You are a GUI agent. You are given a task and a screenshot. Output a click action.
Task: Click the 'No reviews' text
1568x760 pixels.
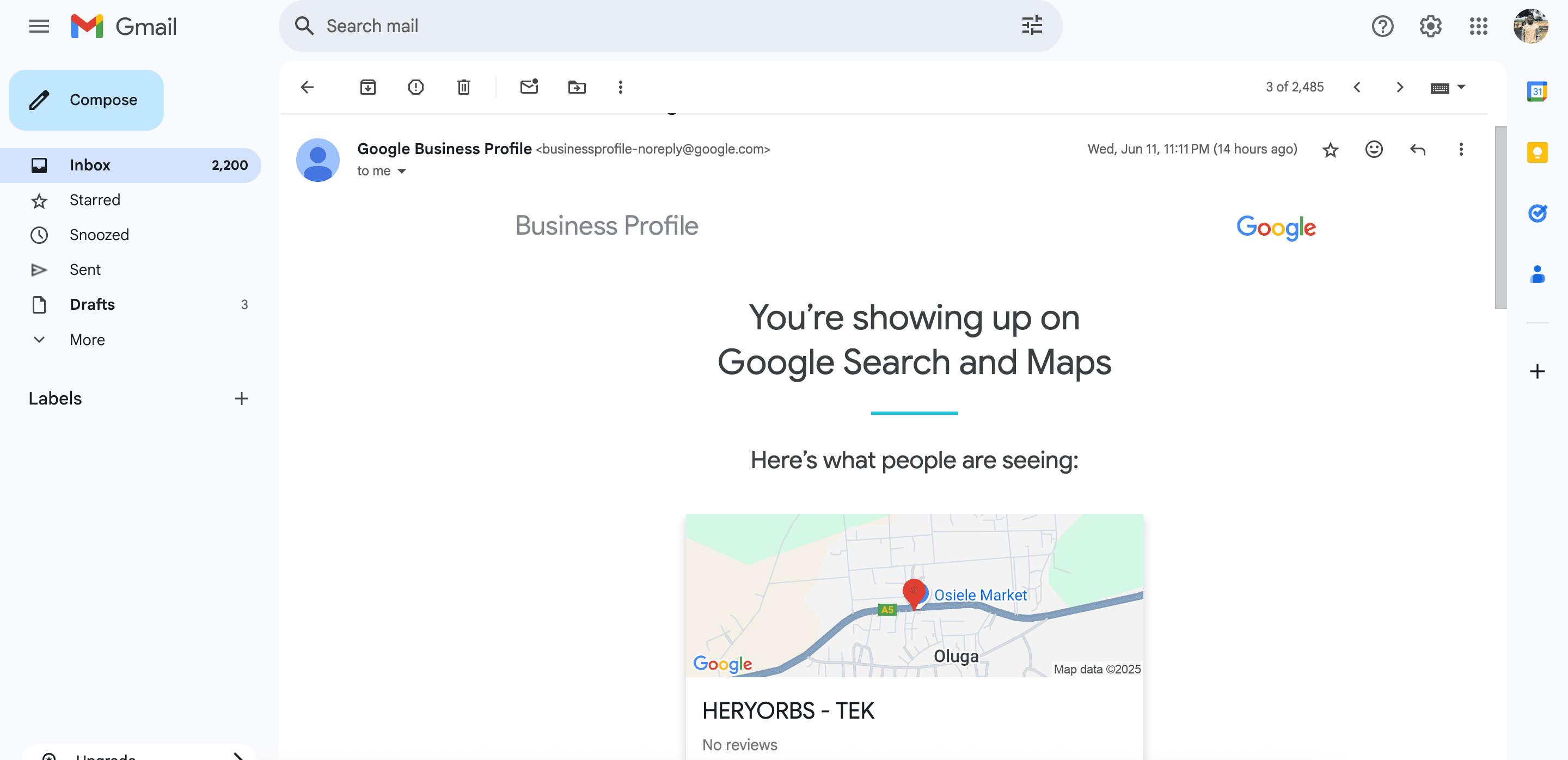[x=739, y=745]
